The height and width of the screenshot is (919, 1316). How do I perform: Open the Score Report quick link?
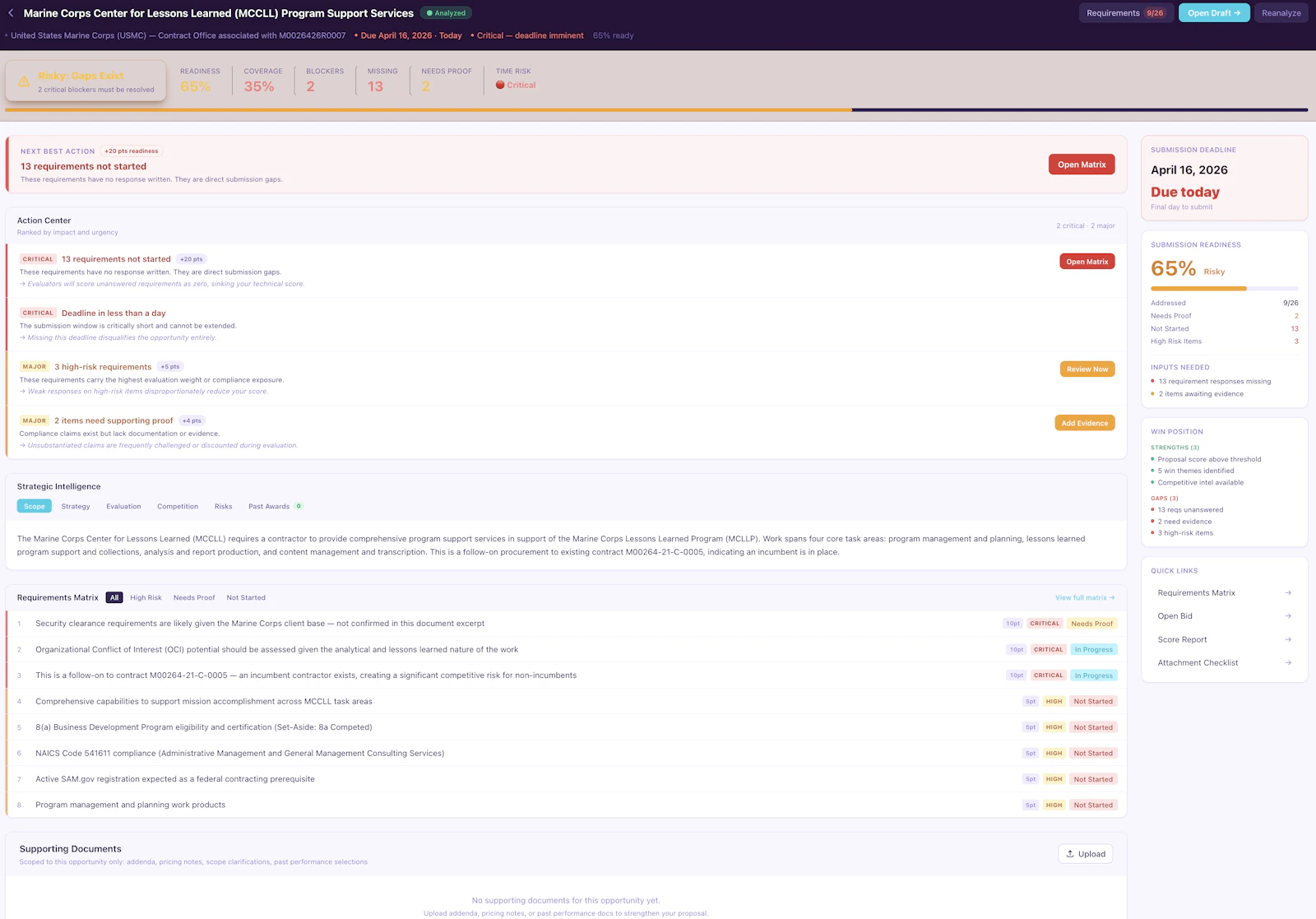pyautogui.click(x=1224, y=639)
